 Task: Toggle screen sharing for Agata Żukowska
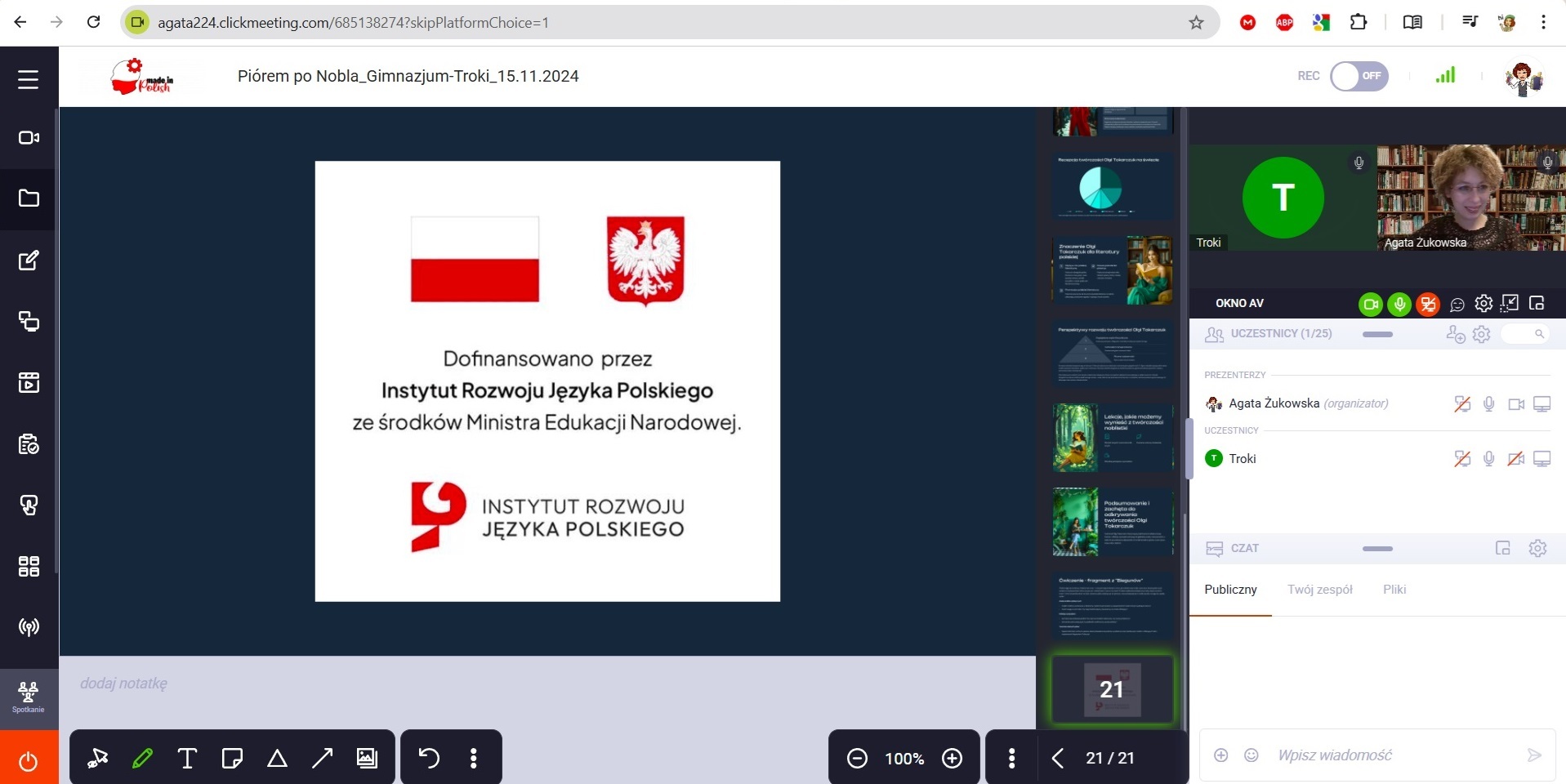[x=1542, y=404]
